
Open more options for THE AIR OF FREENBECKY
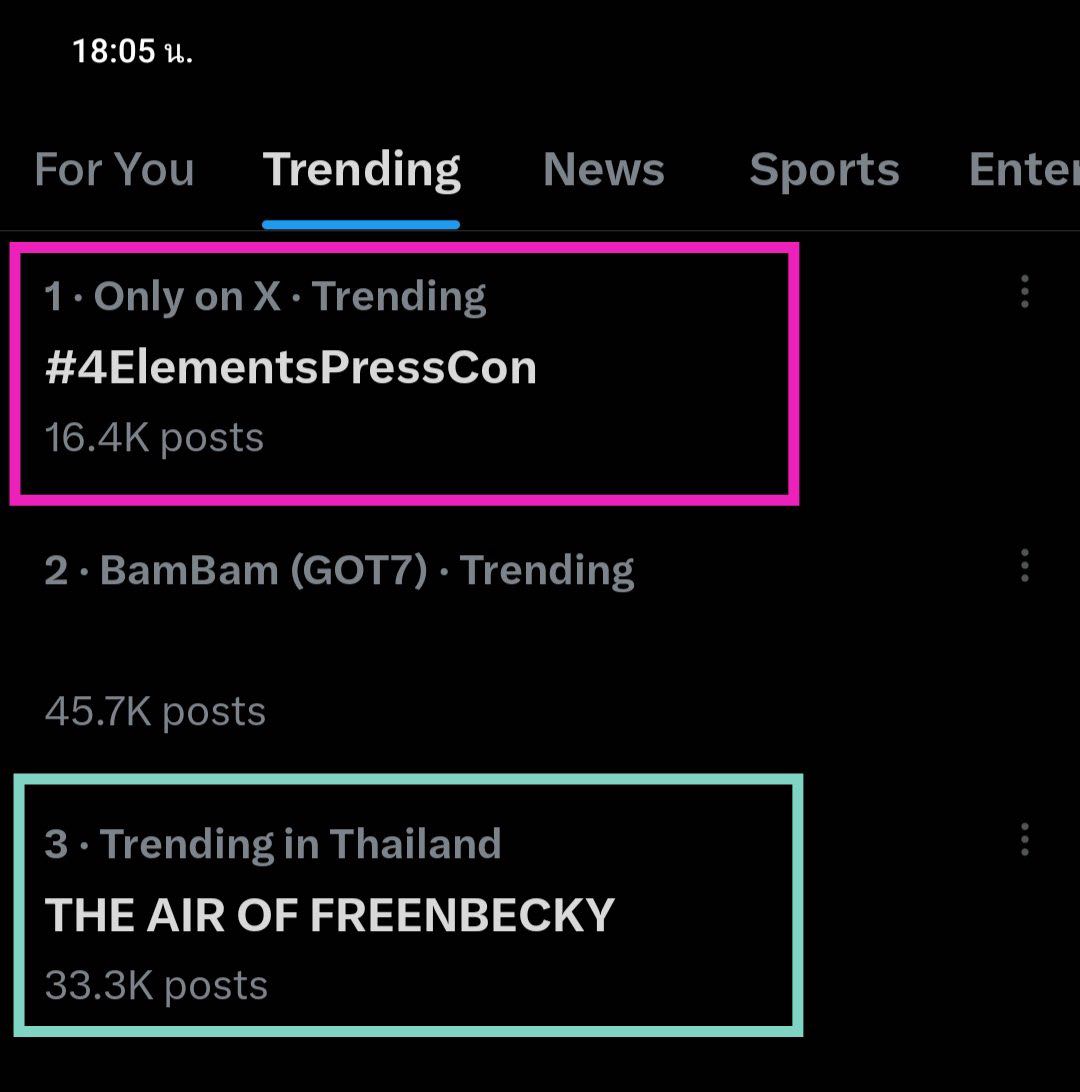point(1024,840)
